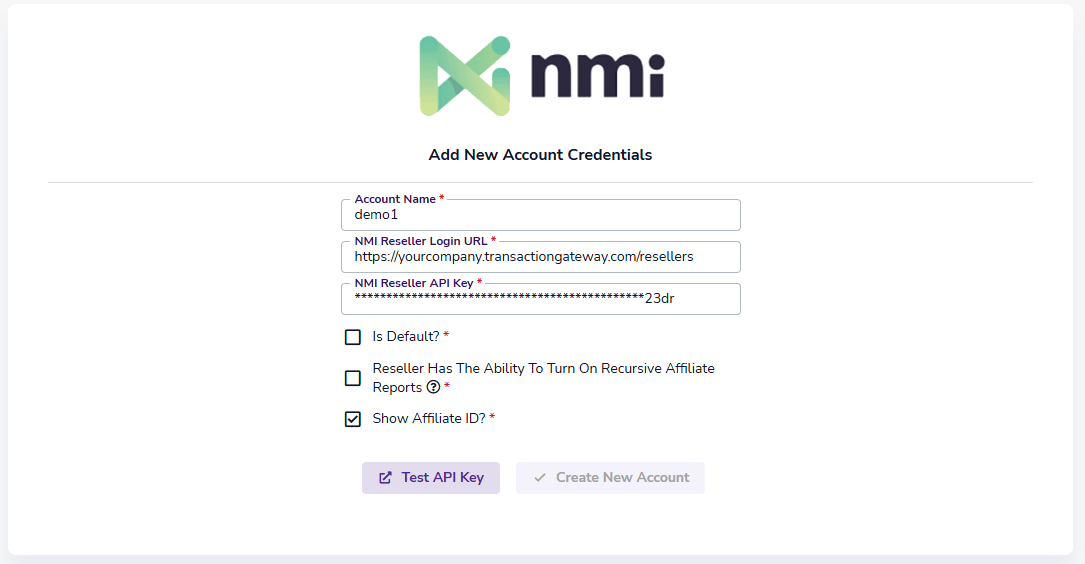Tick the Recursive Affiliate Reports checkbox
The image size is (1085, 564).
point(353,378)
